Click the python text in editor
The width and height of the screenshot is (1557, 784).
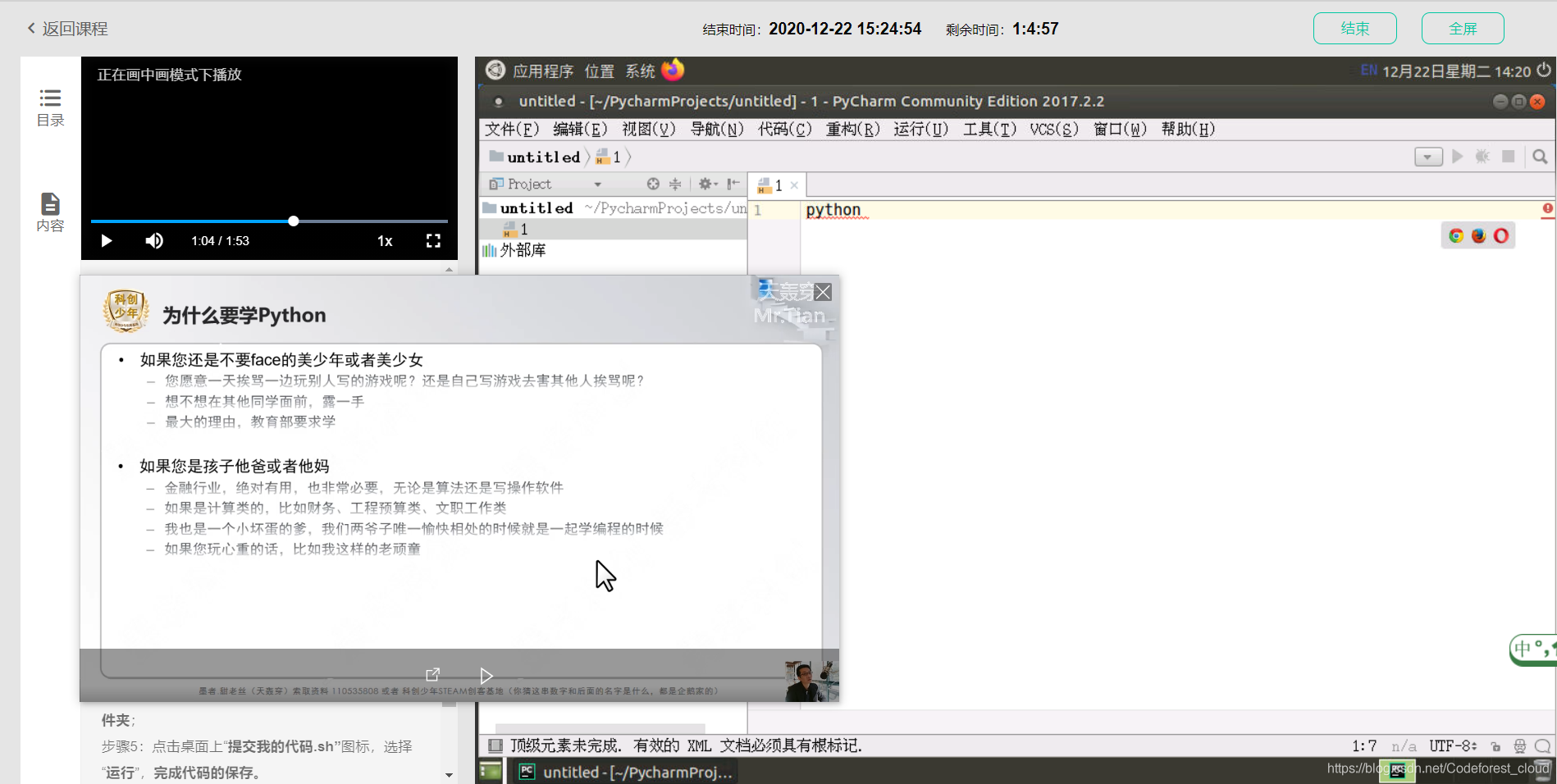(x=833, y=210)
